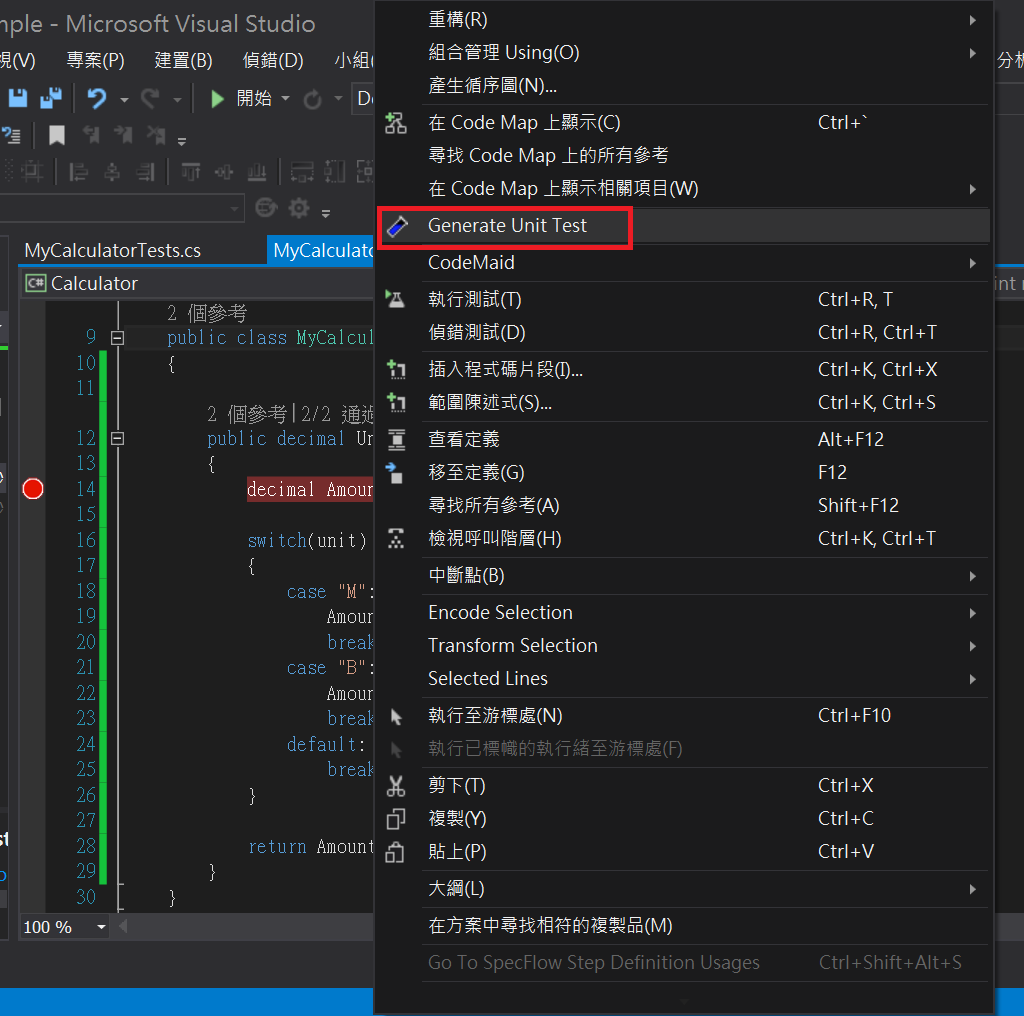This screenshot has height=1016, width=1024.
Task: Choose 尋找 Code Map 上的所有參考
Action: (x=683, y=155)
